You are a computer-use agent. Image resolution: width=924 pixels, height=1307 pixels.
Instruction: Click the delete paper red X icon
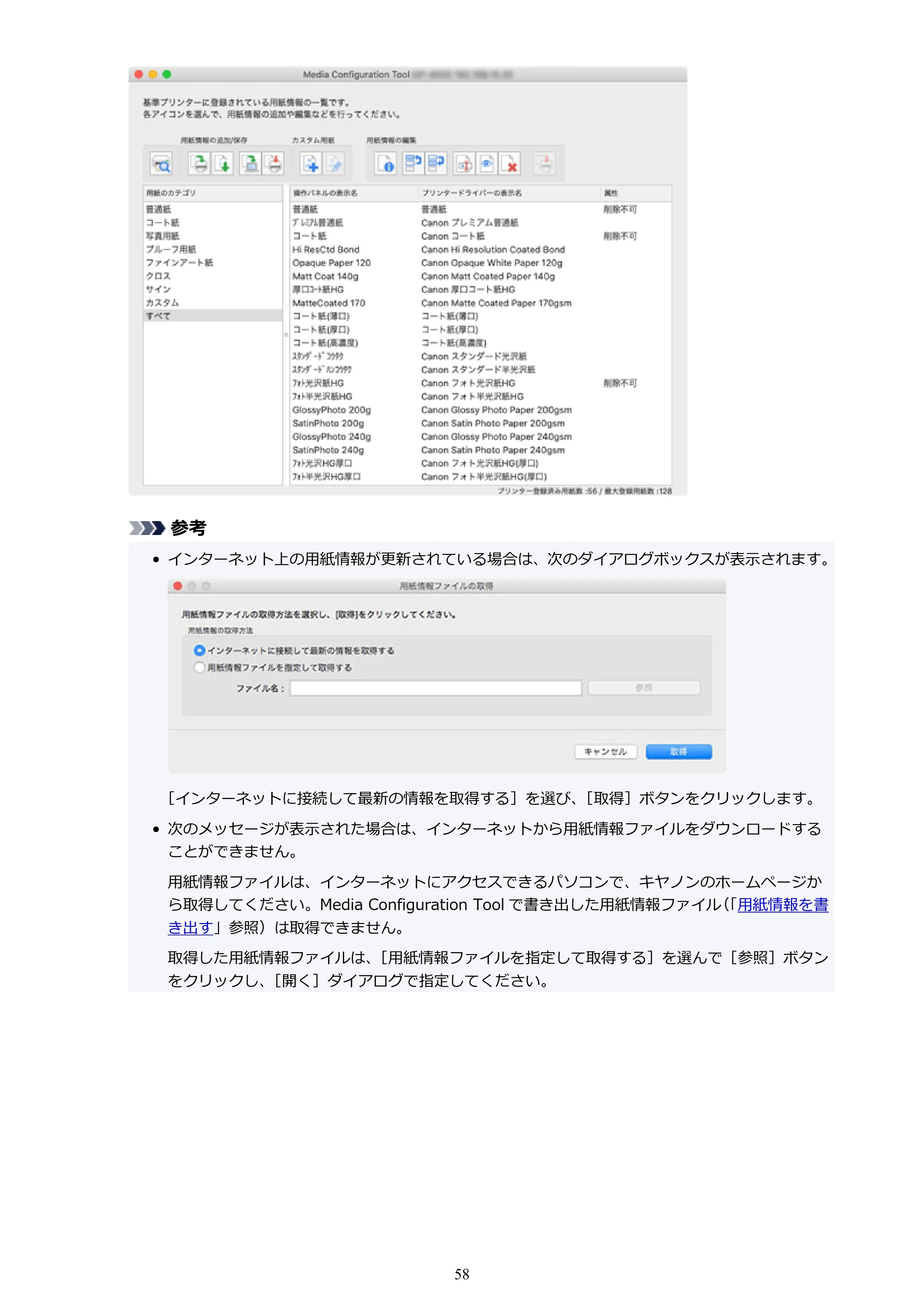[x=510, y=164]
